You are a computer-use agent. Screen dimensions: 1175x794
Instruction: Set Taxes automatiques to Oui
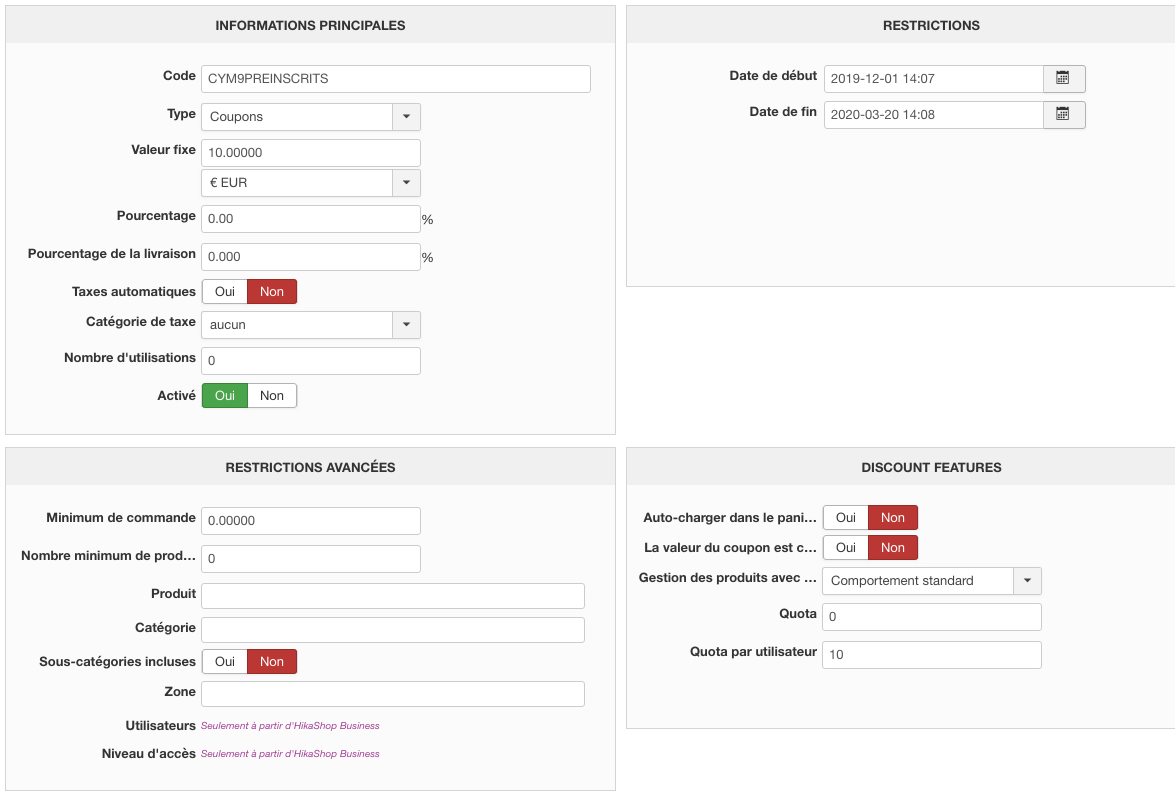(225, 292)
